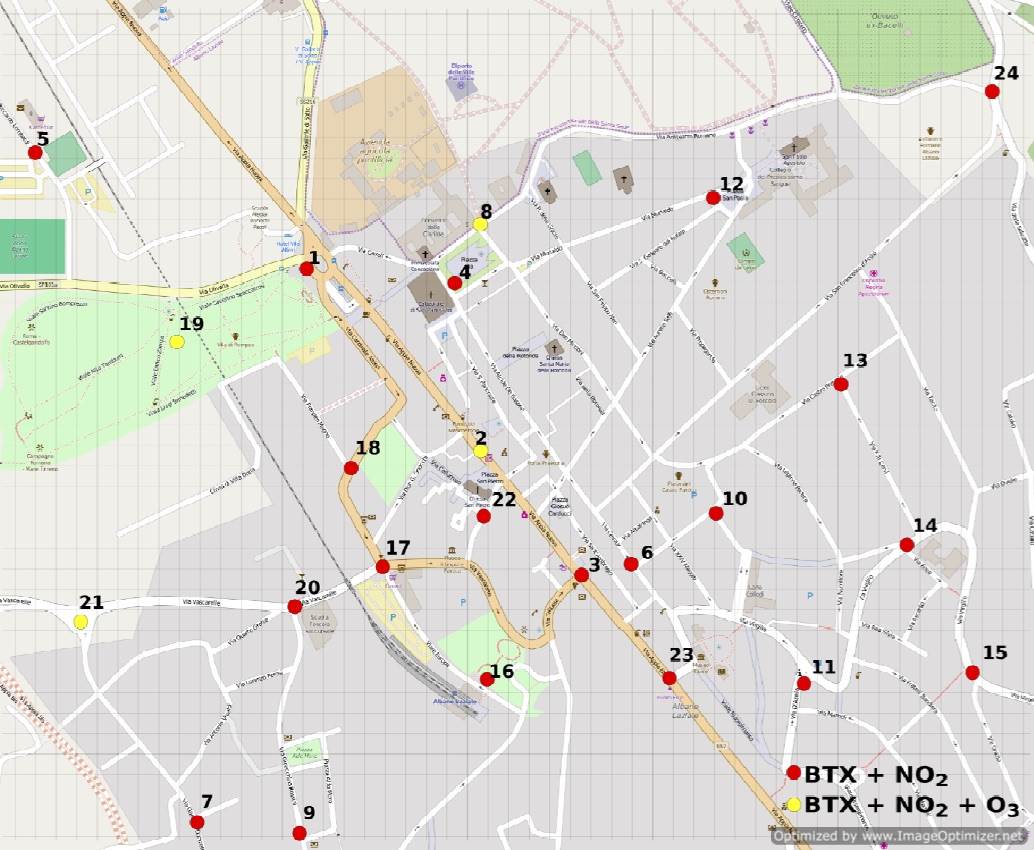Screen dimensions: 1034x850
Task: Click red marker number 3
Action: pyautogui.click(x=581, y=575)
